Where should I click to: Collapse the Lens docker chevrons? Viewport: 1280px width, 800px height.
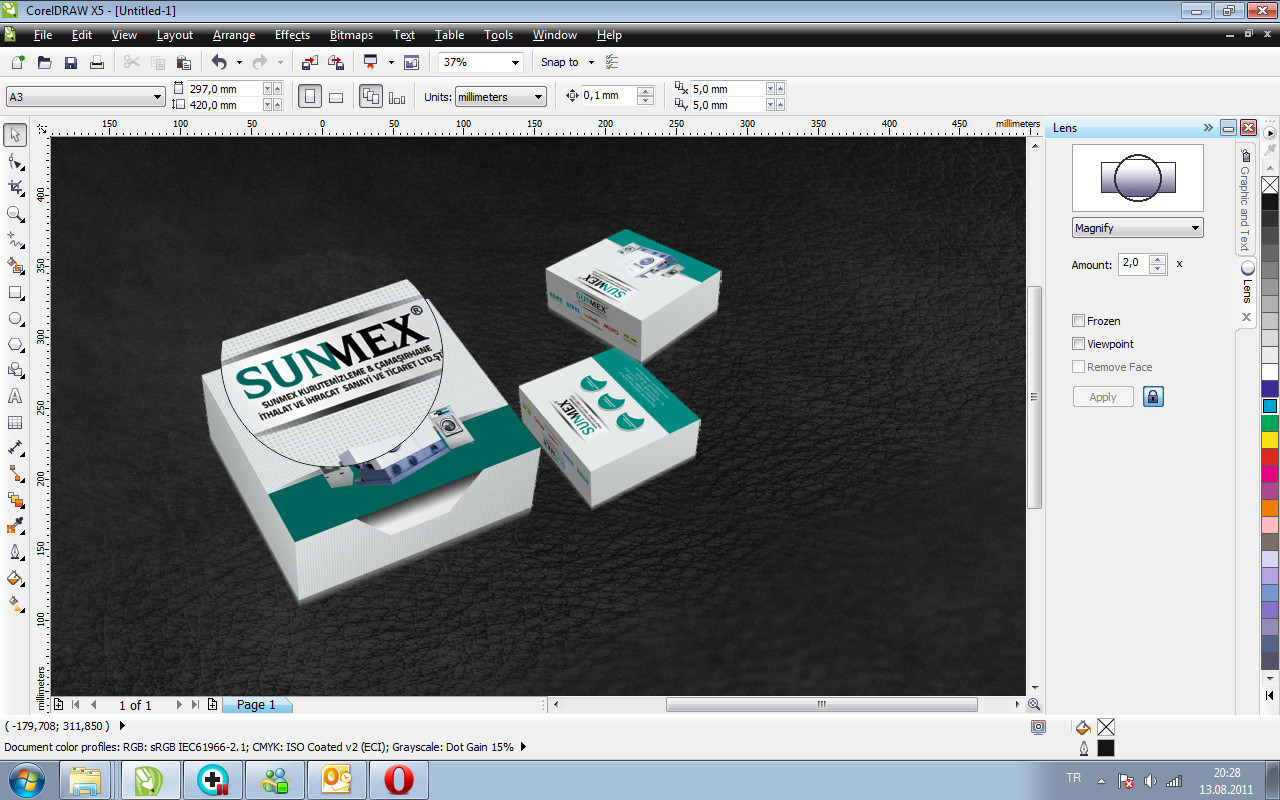[1208, 128]
